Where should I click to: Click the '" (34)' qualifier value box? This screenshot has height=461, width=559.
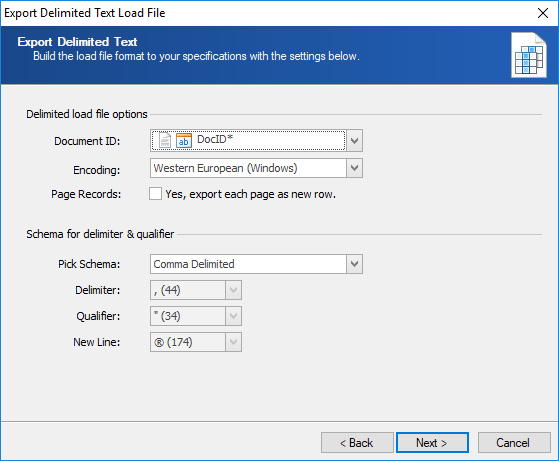click(x=188, y=316)
